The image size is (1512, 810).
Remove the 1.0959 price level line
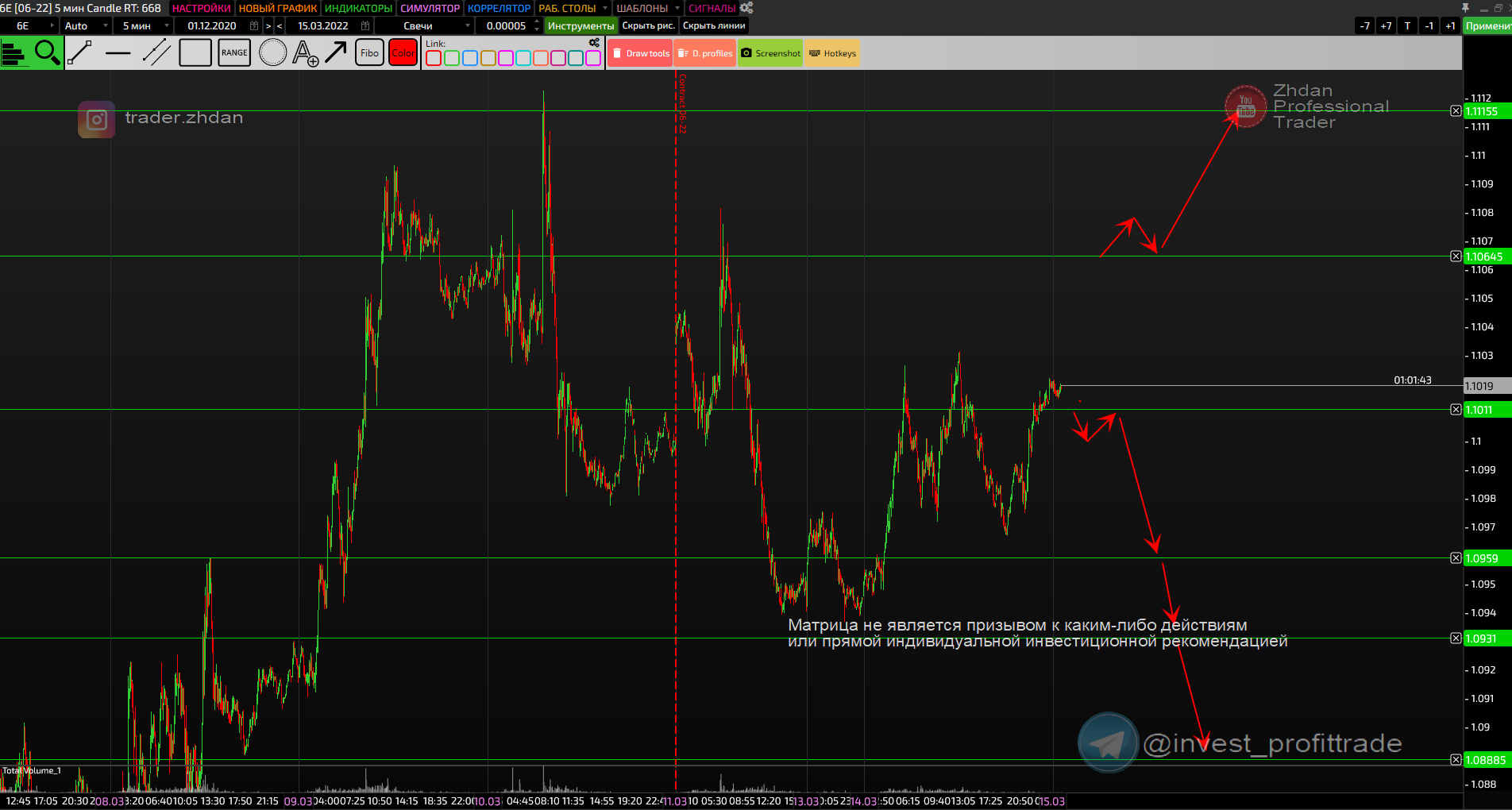pyautogui.click(x=1456, y=558)
